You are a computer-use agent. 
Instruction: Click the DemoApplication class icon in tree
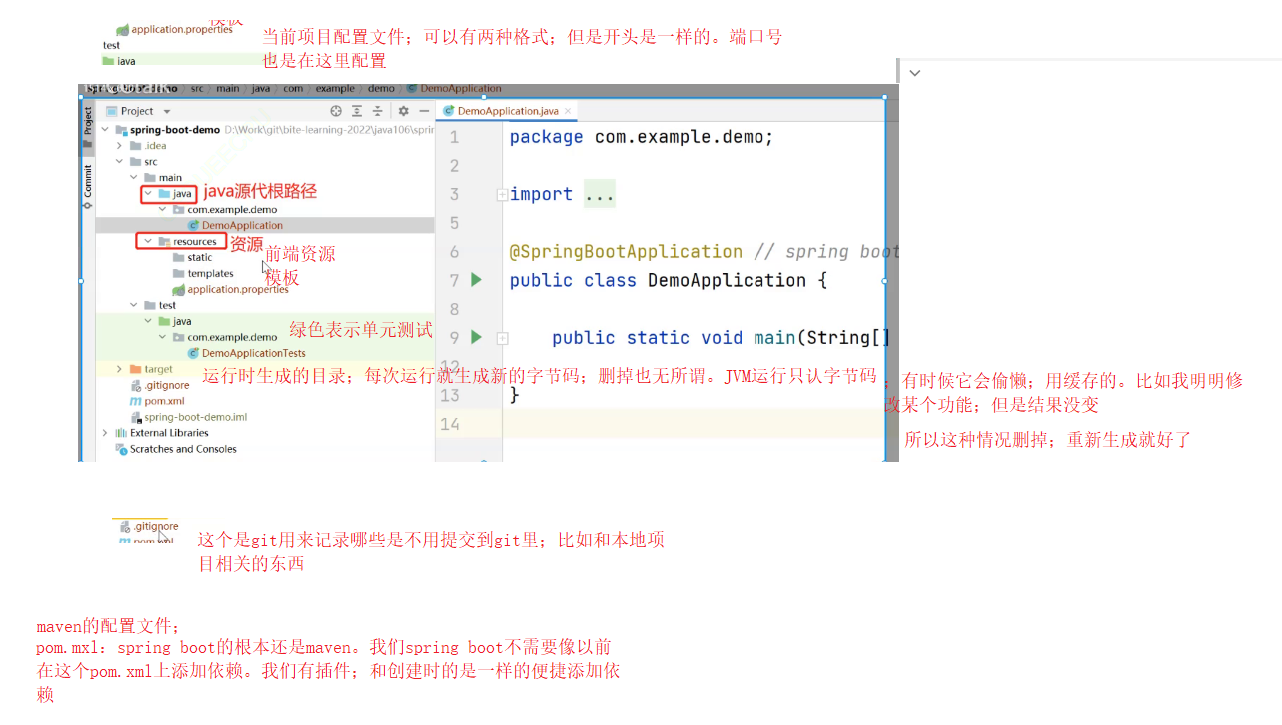pyautogui.click(x=194, y=226)
